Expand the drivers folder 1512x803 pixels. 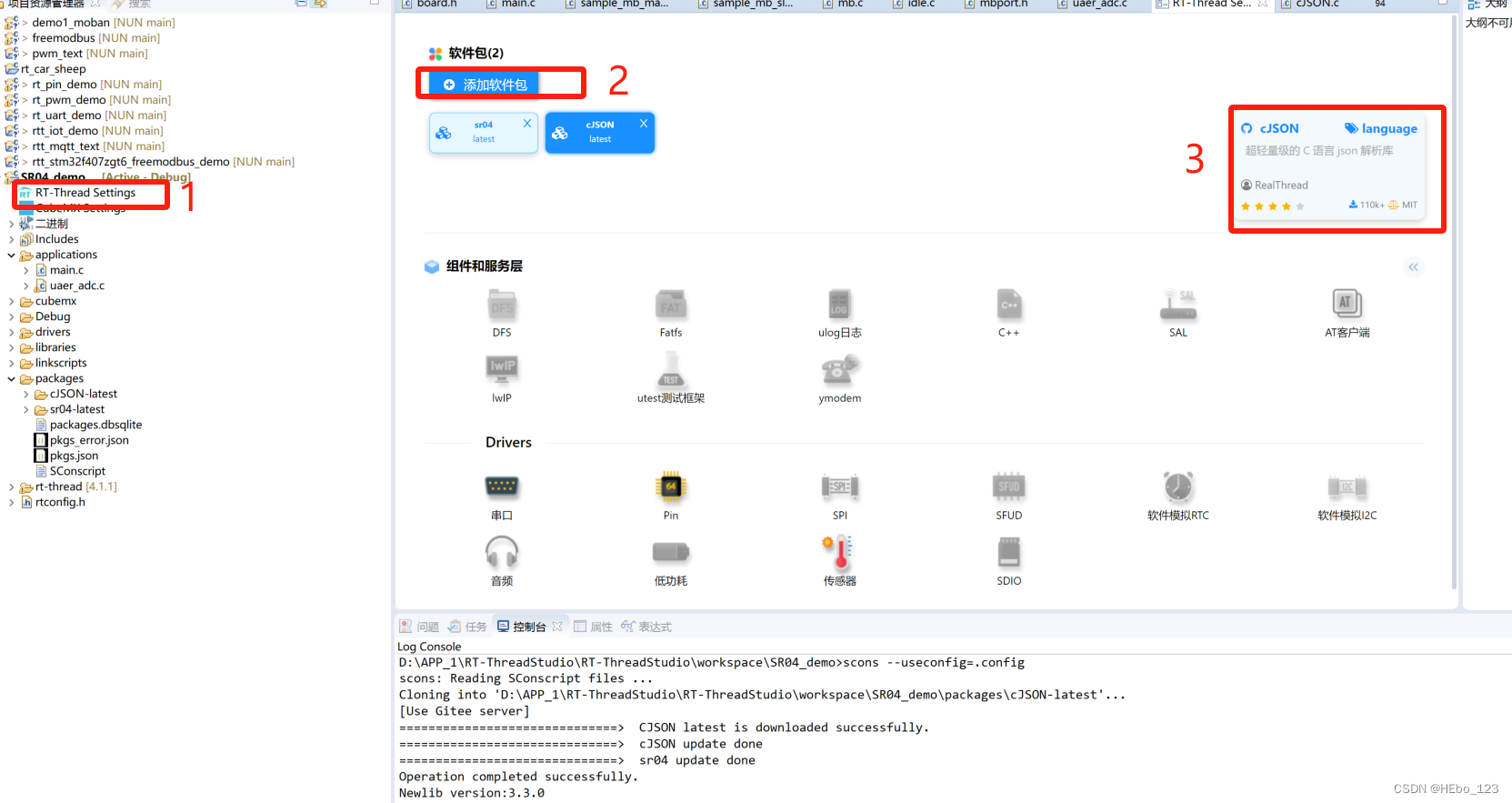click(11, 332)
